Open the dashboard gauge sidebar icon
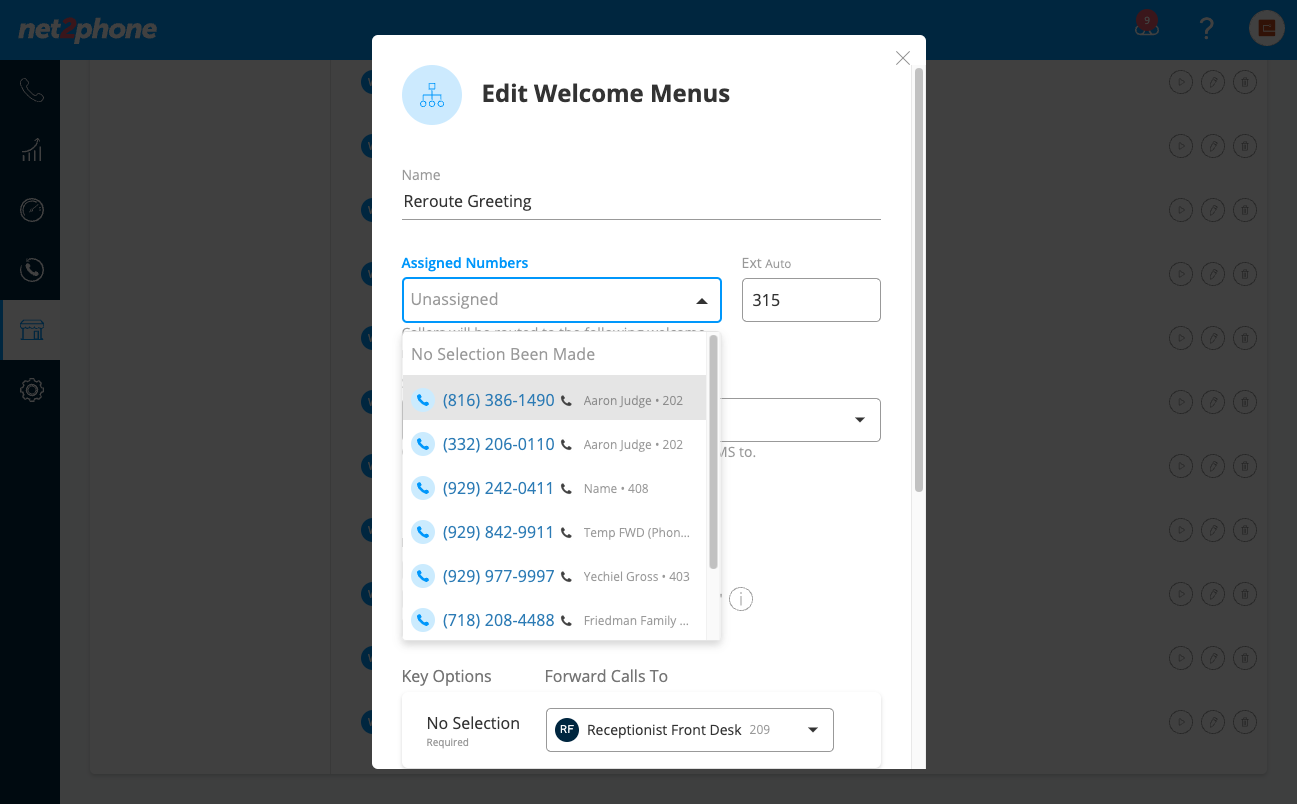The width and height of the screenshot is (1297, 804). (31, 210)
